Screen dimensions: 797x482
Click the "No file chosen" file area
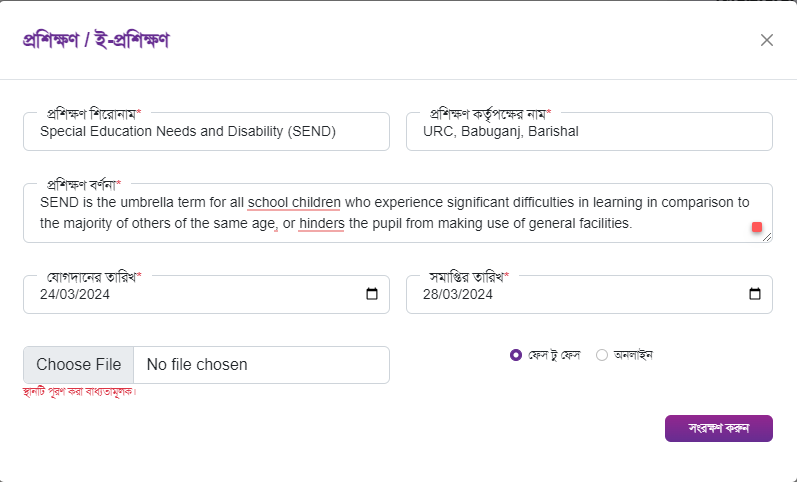pyautogui.click(x=261, y=365)
